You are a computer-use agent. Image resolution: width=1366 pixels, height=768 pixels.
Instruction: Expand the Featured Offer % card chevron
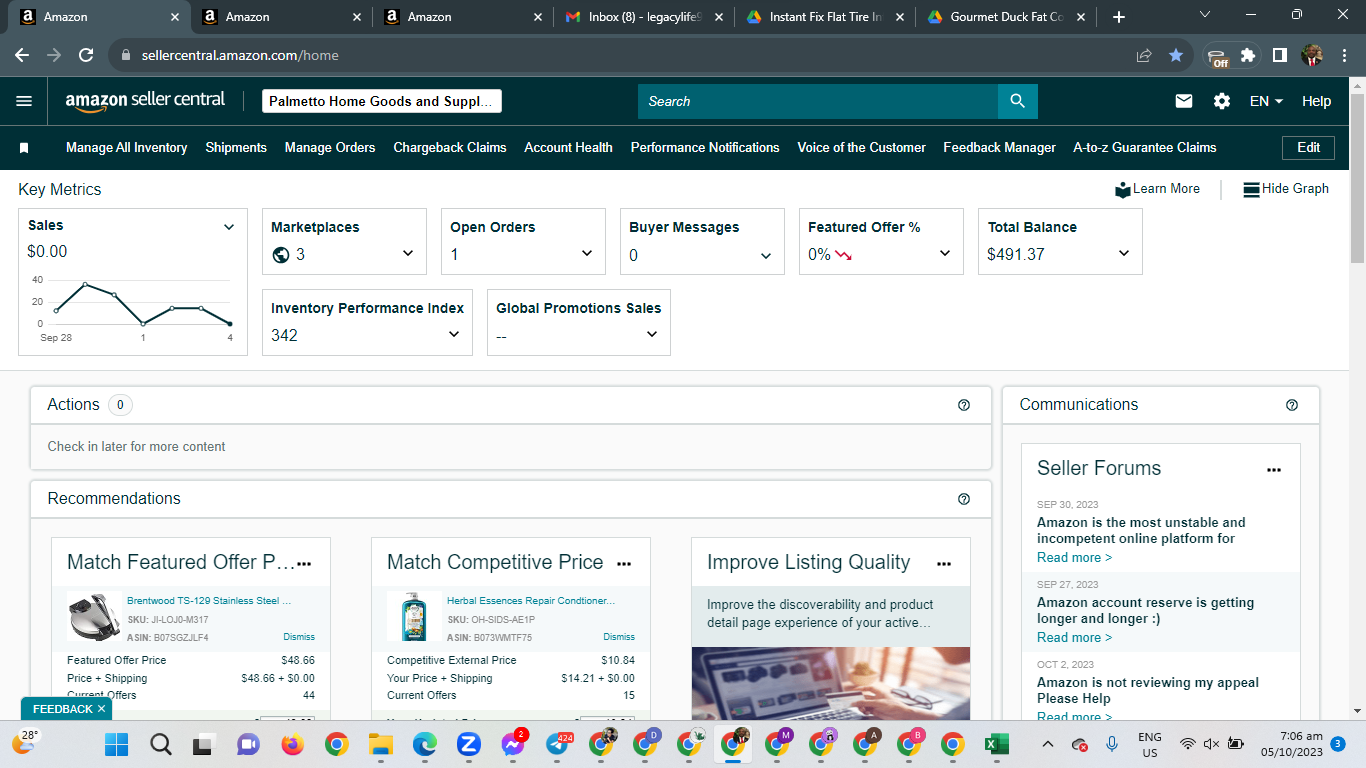pyautogui.click(x=945, y=254)
